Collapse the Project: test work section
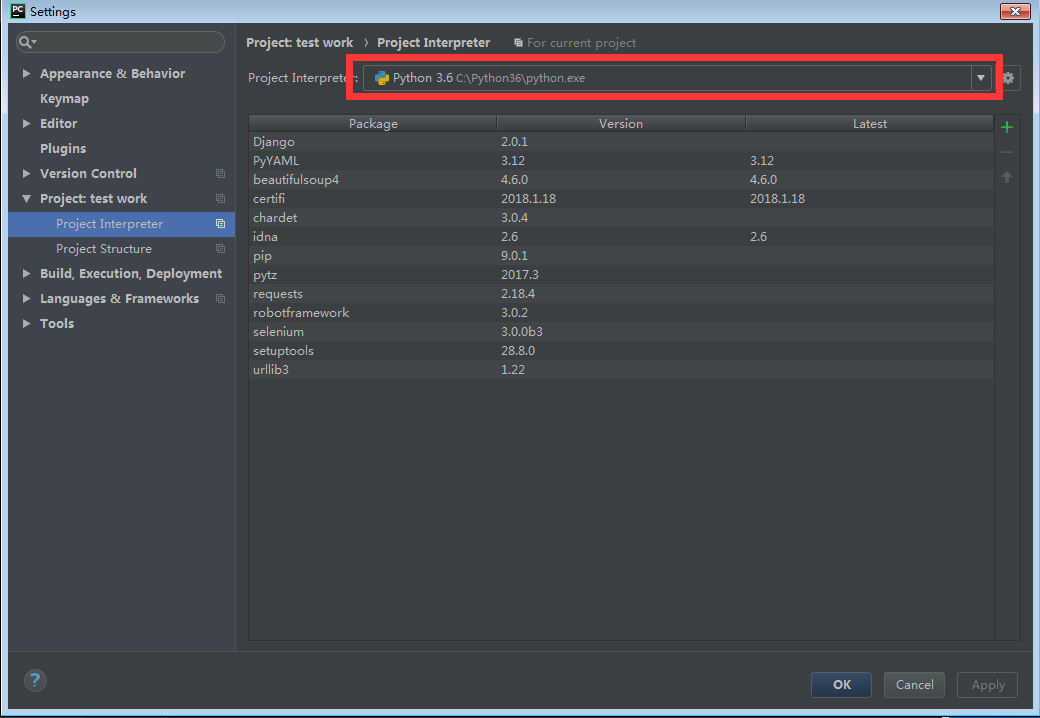The image size is (1040, 718). coord(26,199)
